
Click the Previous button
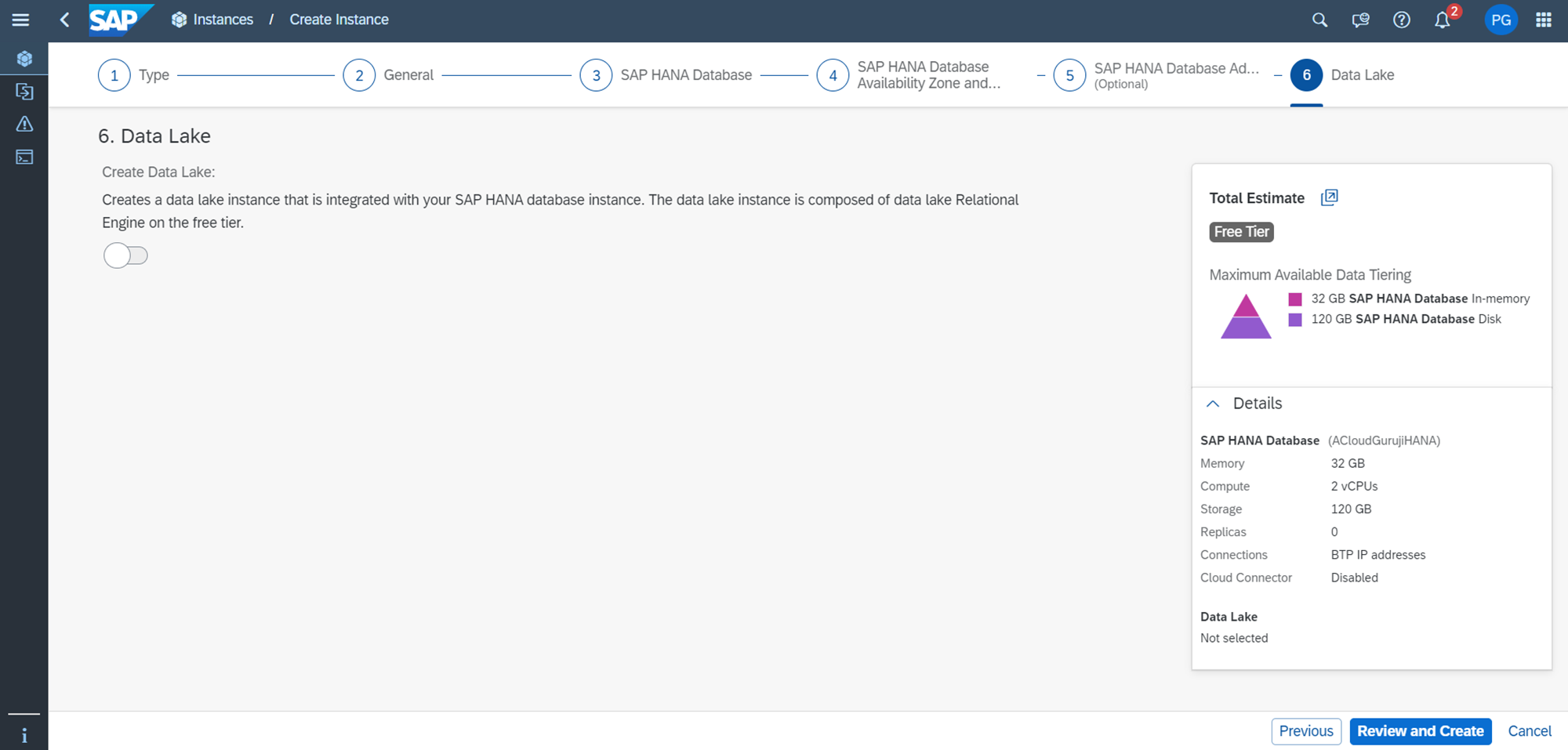[x=1305, y=731]
